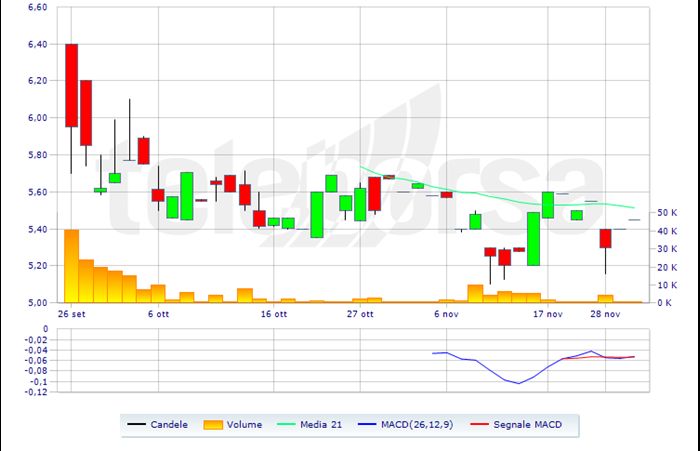The width and height of the screenshot is (700, 451).
Task: Select the 27 ott date label
Action: click(360, 313)
